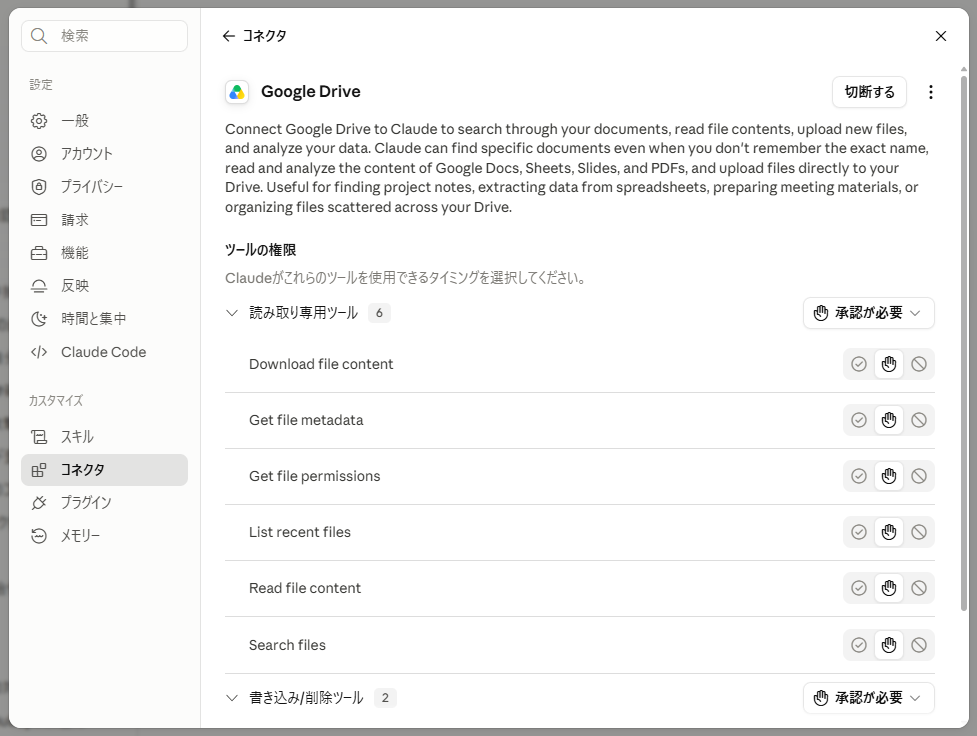Go to 機能 settings
This screenshot has width=977, height=736.
tap(104, 253)
